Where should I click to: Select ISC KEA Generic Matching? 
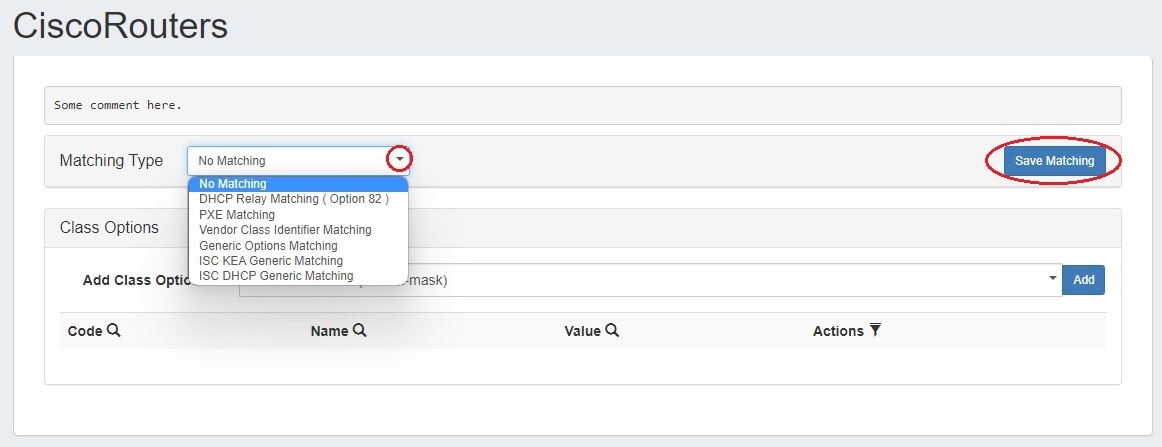click(x=271, y=261)
